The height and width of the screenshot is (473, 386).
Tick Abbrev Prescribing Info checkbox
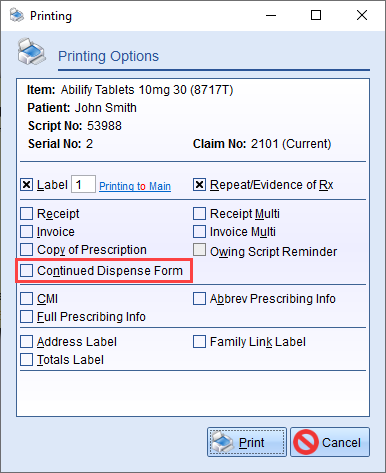pyautogui.click(x=199, y=299)
